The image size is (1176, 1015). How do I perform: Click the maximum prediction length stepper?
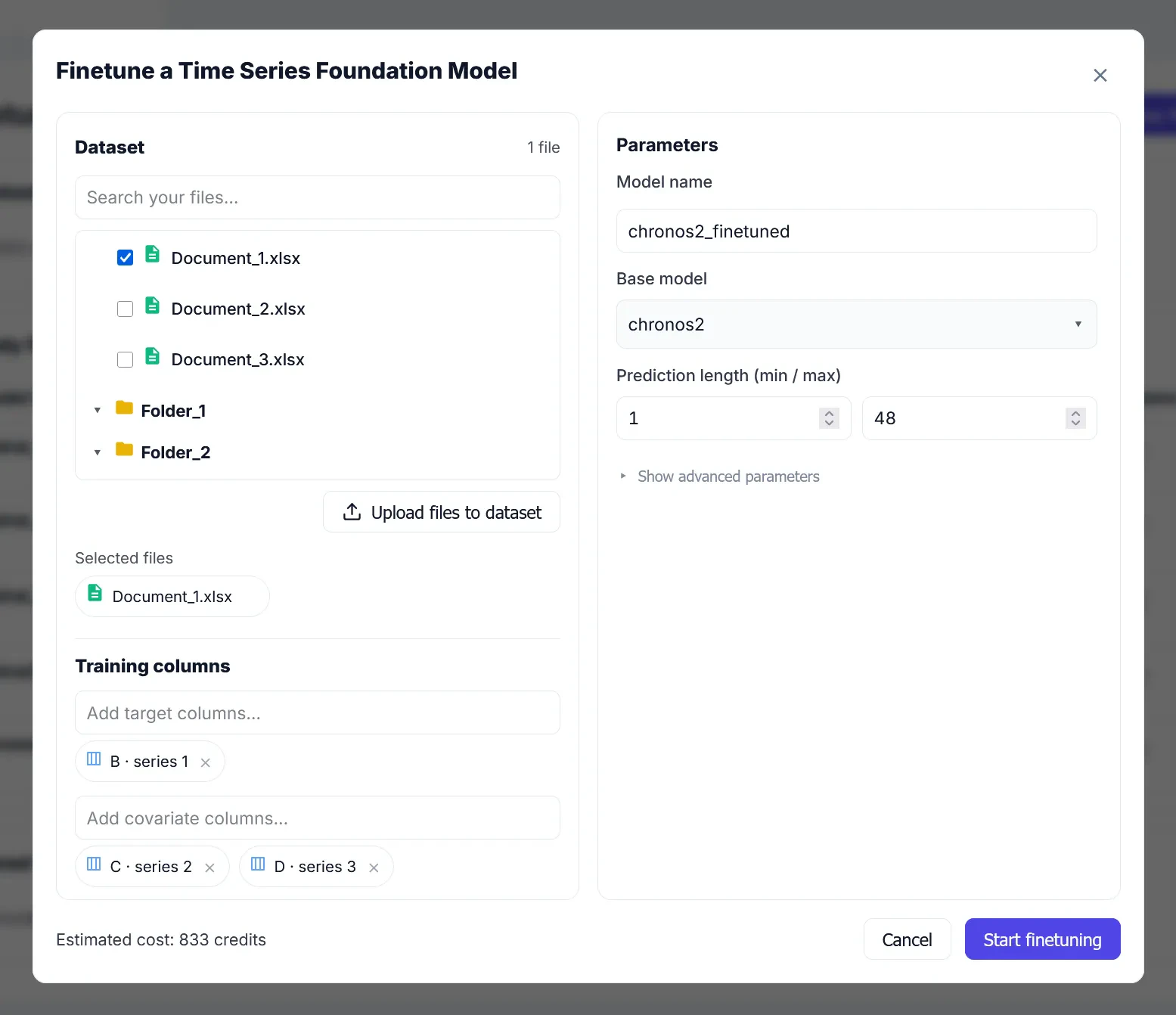coord(1075,418)
